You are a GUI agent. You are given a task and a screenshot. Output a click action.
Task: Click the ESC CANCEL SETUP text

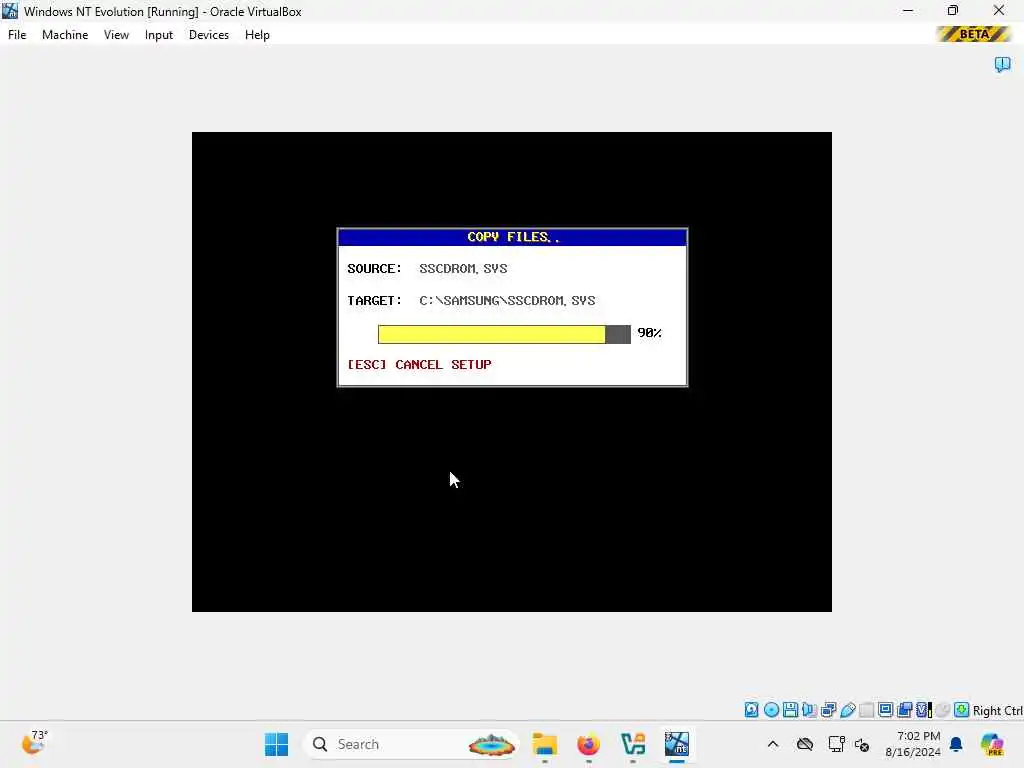point(419,364)
